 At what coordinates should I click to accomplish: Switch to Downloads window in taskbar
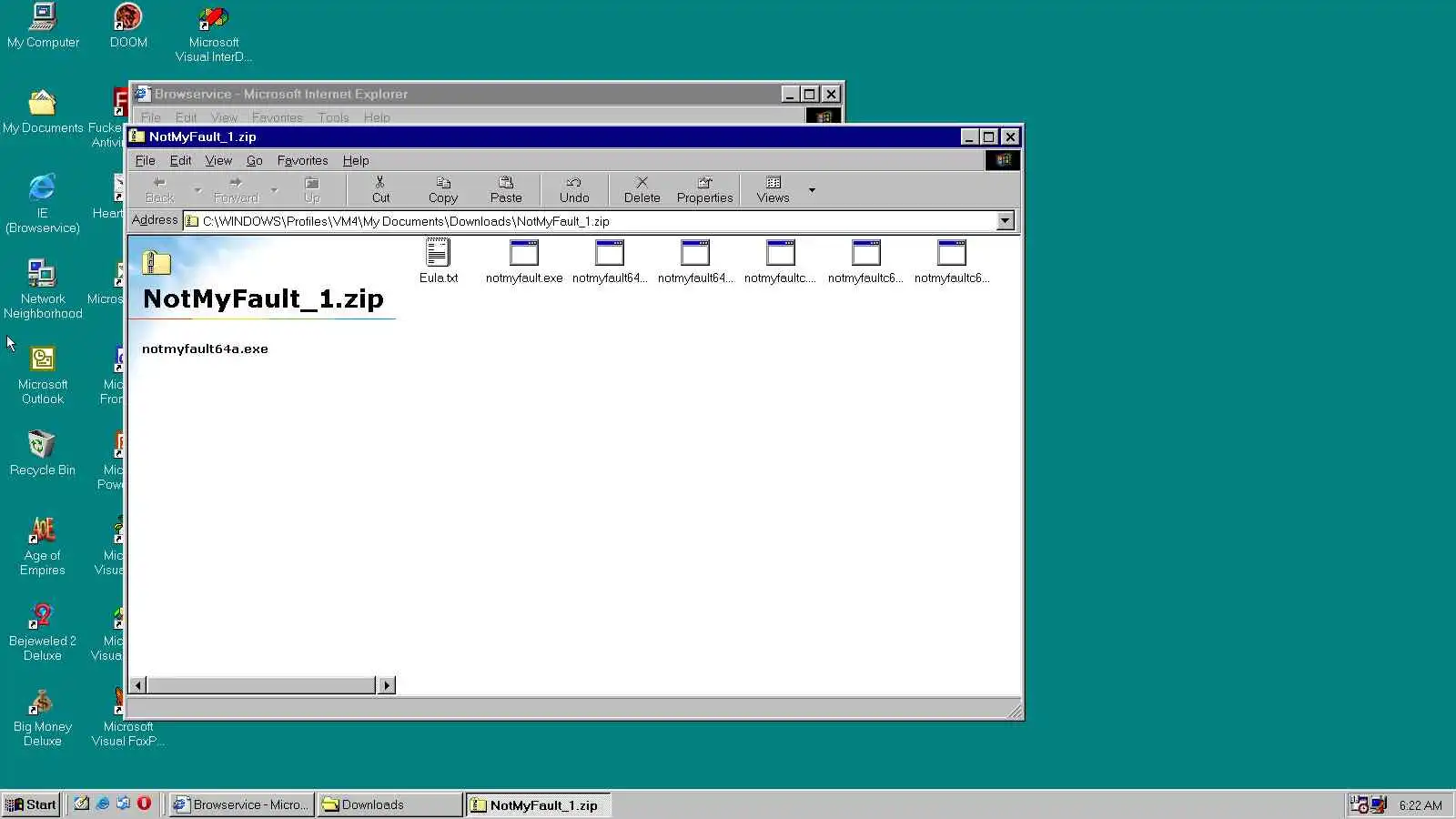(x=389, y=804)
